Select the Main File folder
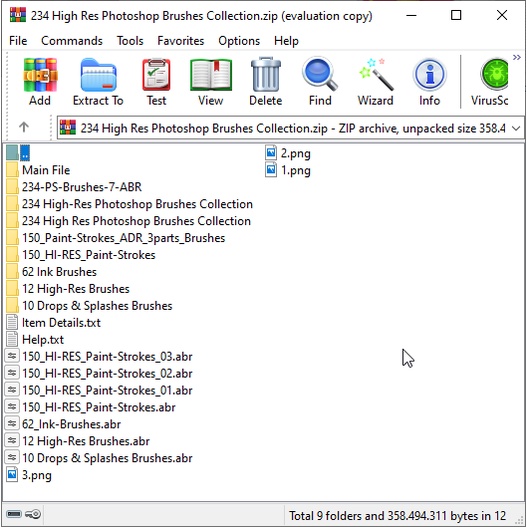Image resolution: width=527 pixels, height=527 pixels. (x=38, y=170)
